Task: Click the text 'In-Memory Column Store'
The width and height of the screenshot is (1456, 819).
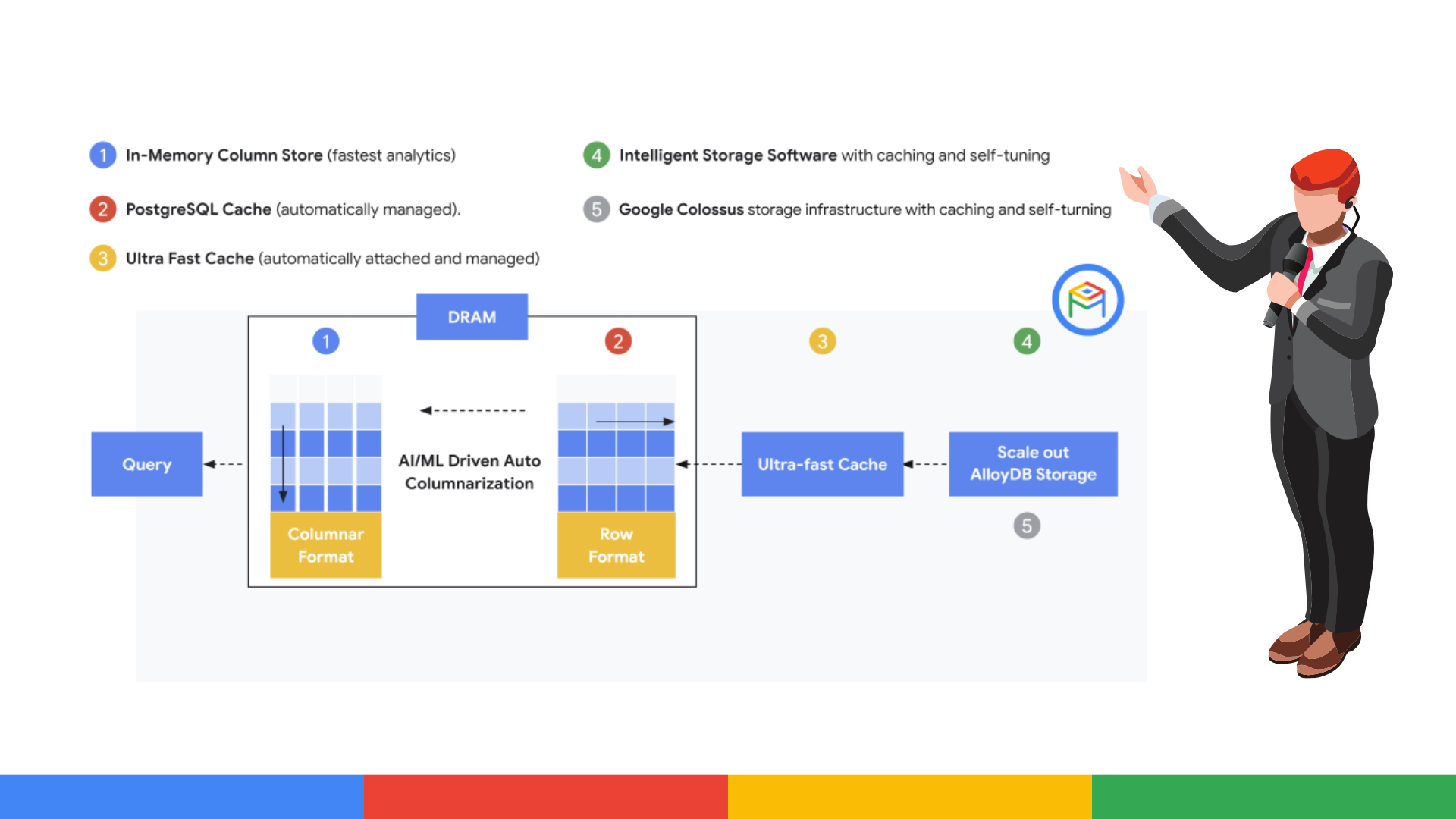Action: pos(224,155)
